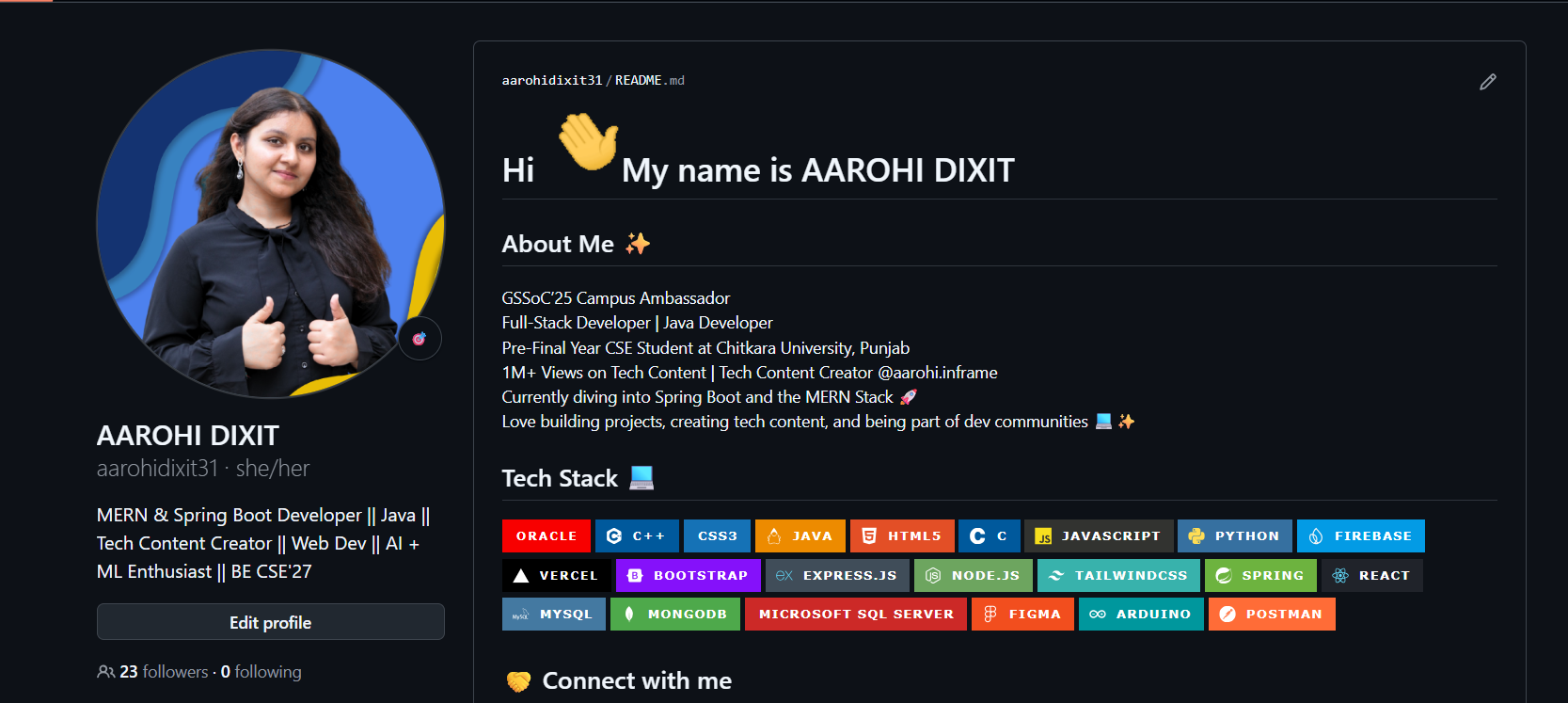The image size is (1568, 703).
Task: Click the MongoDB tech badge
Action: (x=675, y=614)
